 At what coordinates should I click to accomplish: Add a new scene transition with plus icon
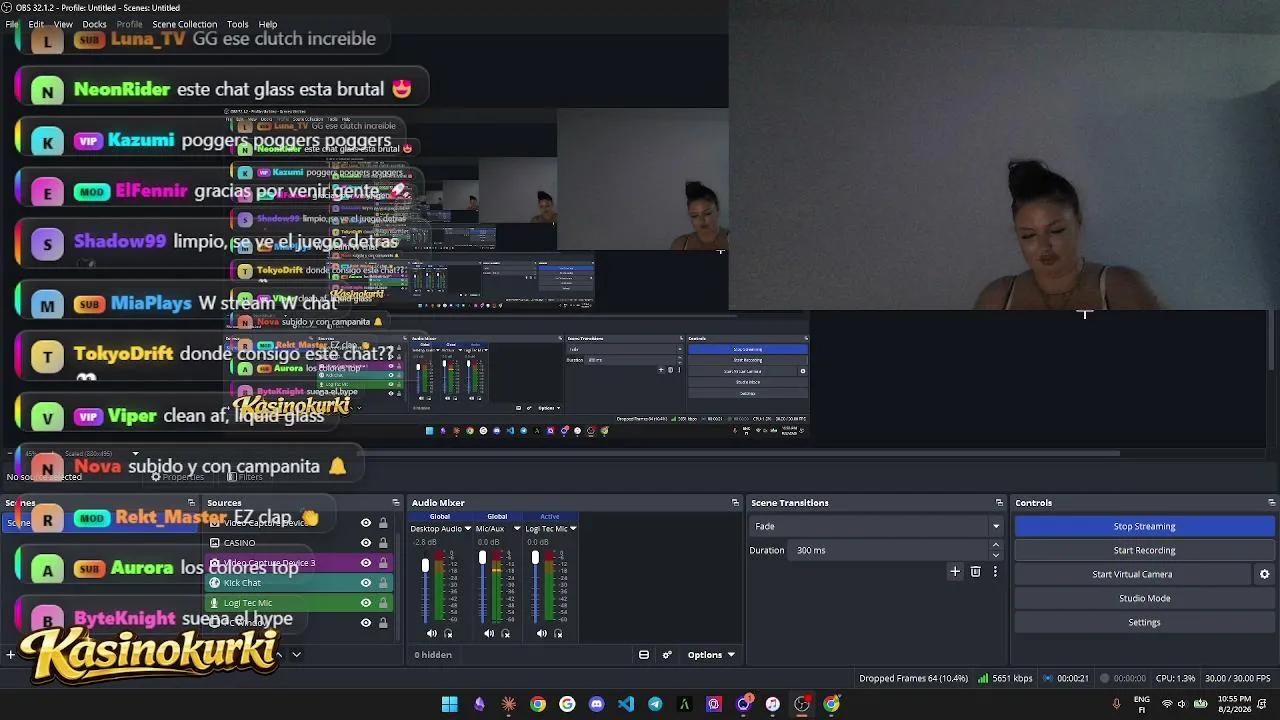955,572
